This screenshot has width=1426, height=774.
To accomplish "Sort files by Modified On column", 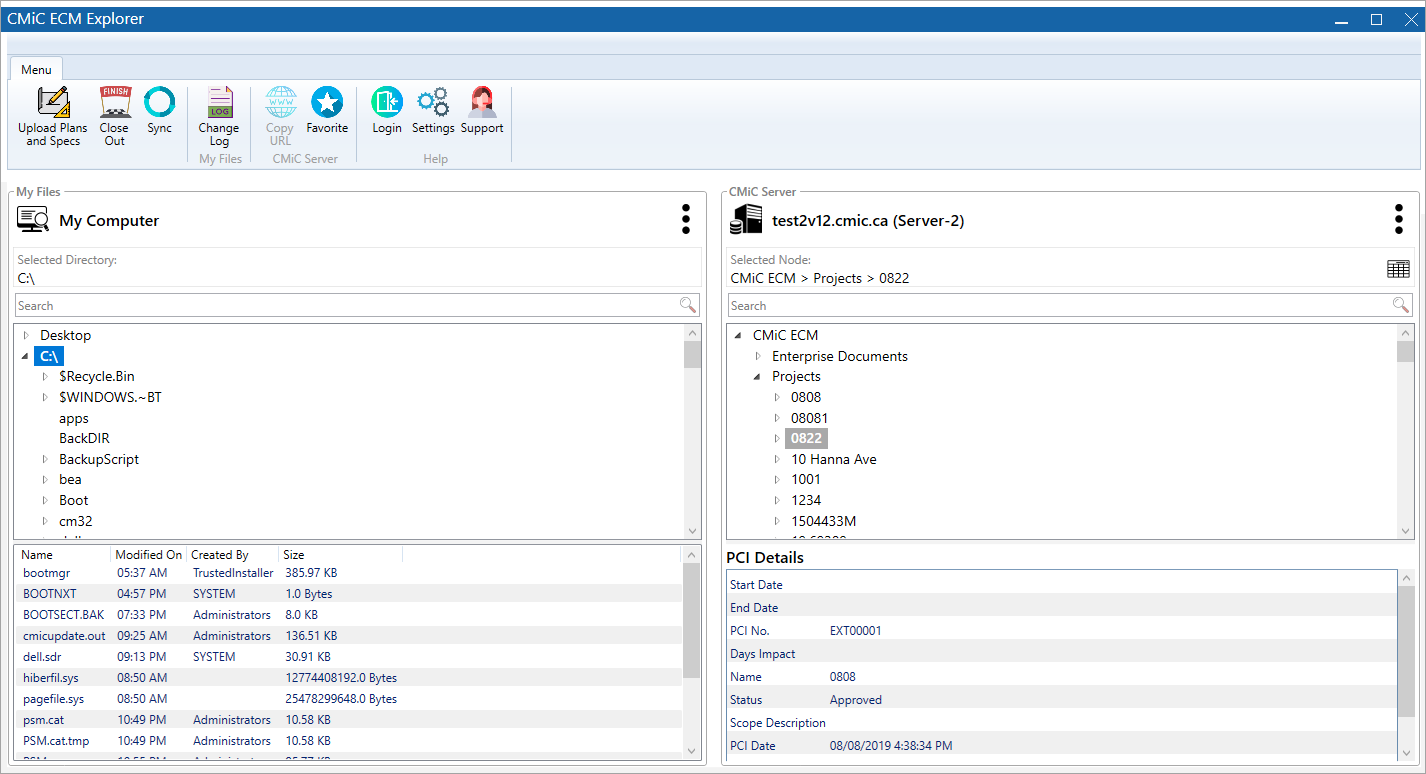I will pos(149,554).
